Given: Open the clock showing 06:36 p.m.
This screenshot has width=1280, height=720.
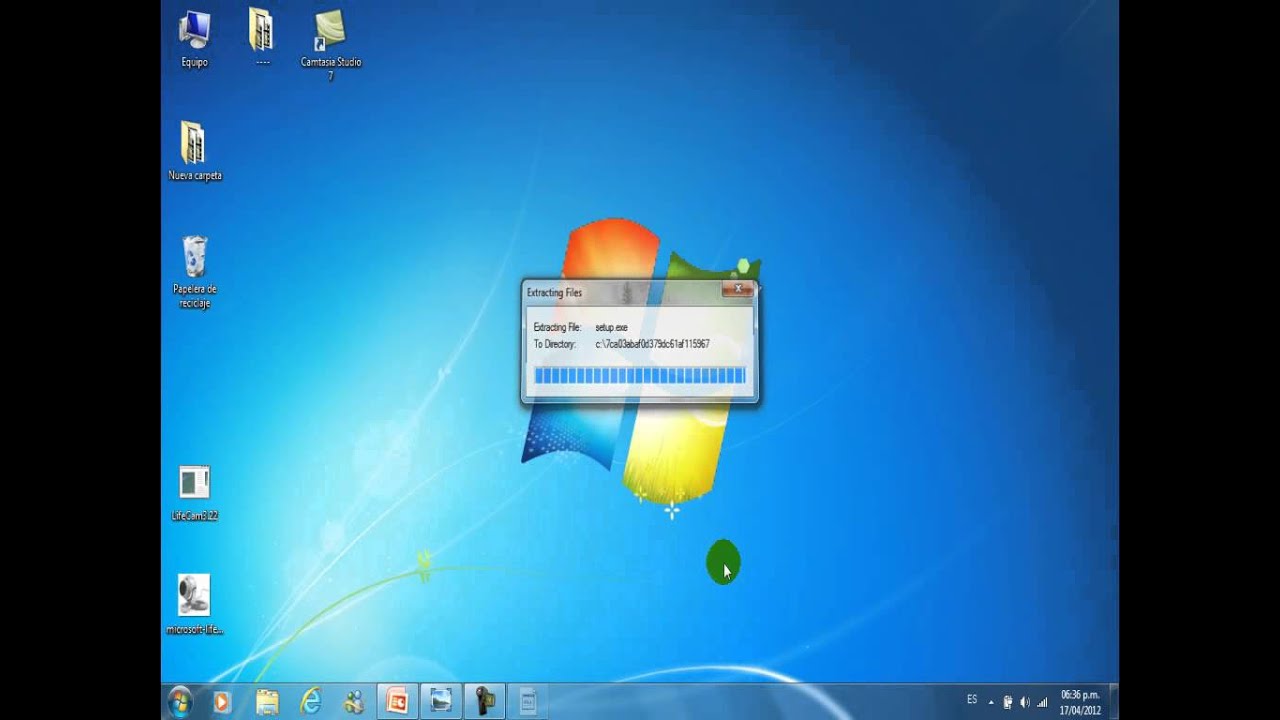Looking at the screenshot, I should (1080, 702).
